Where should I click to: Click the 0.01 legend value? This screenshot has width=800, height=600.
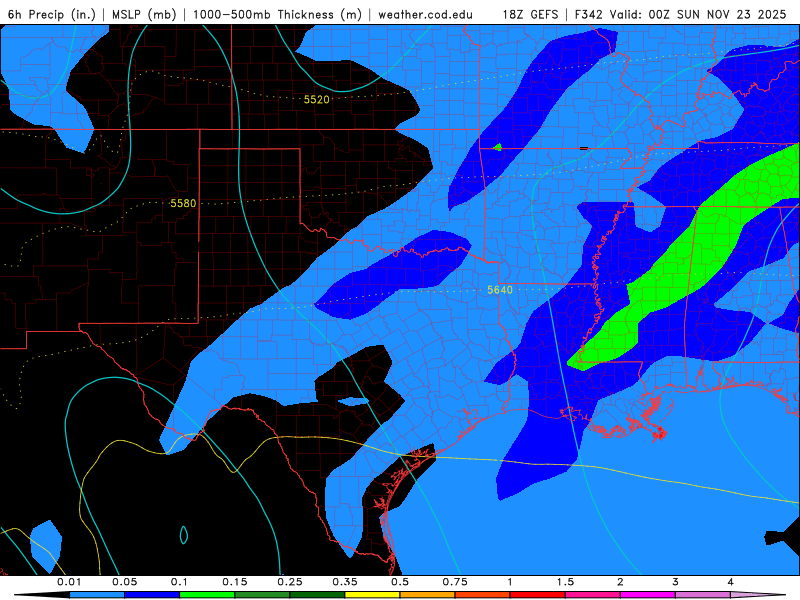tap(69, 582)
